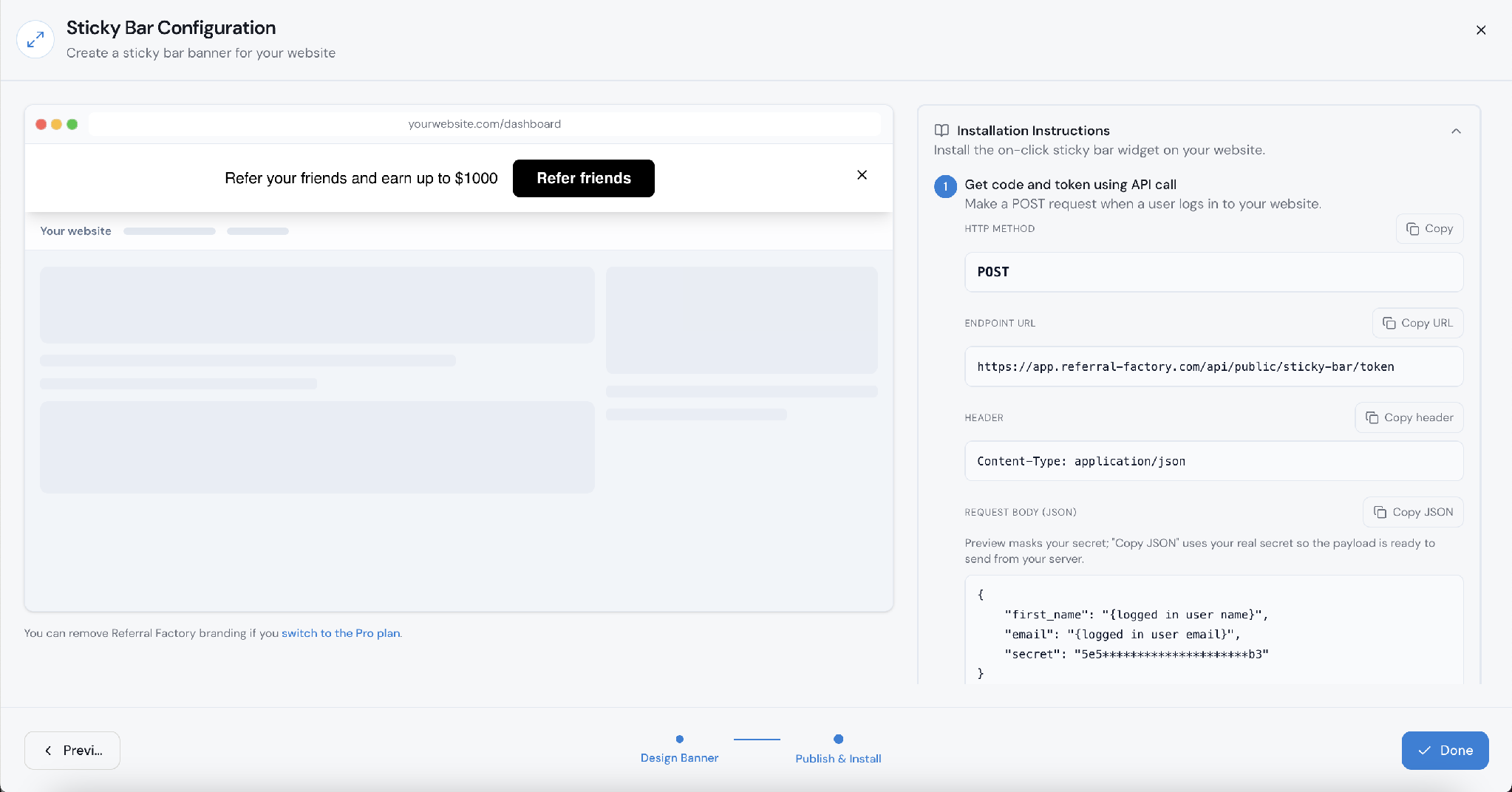Click 'Get code and token using API call' heading
Image resolution: width=1512 pixels, height=792 pixels.
(1070, 185)
